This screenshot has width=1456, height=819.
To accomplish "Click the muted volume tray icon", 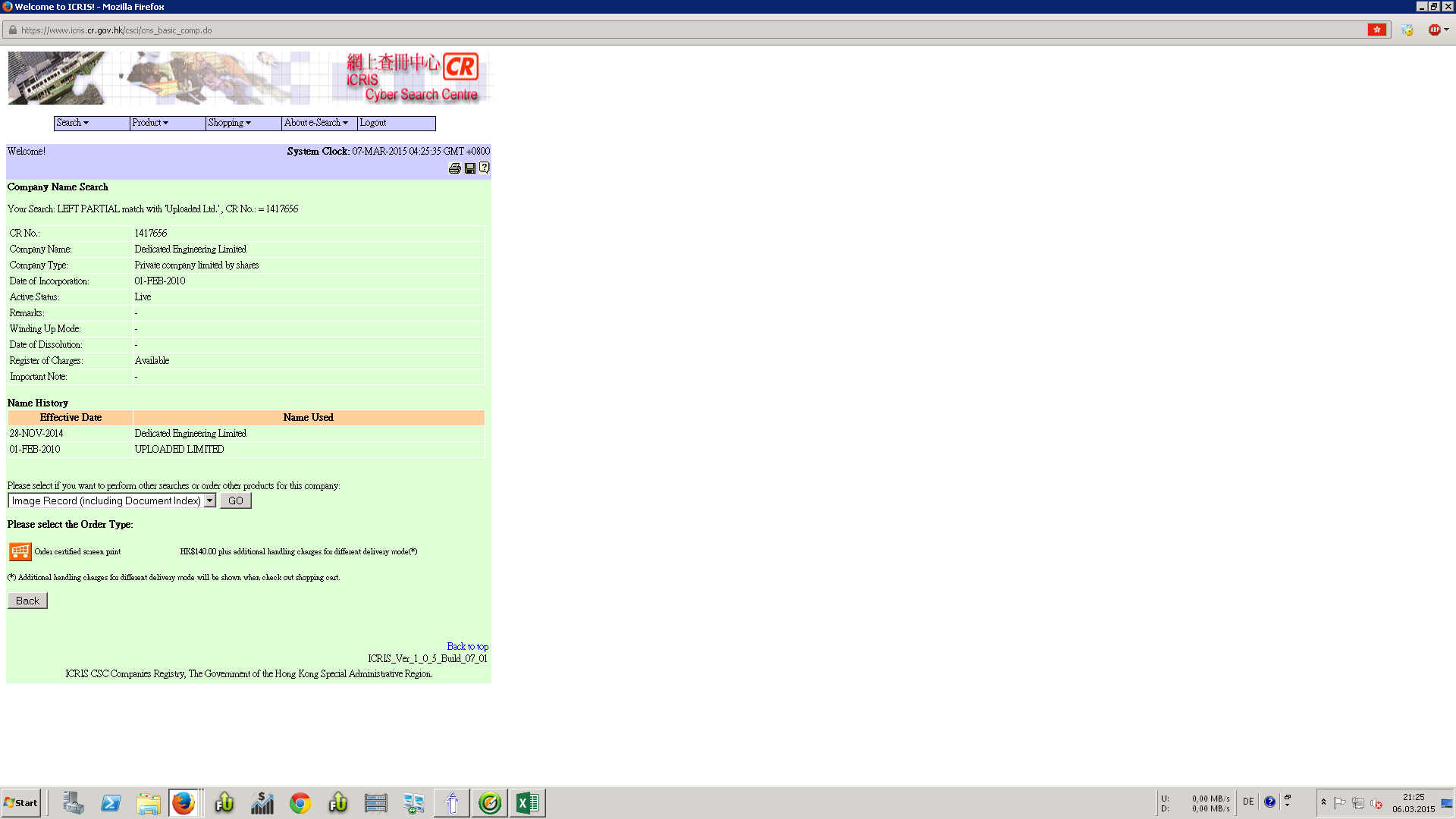I will 1376,803.
